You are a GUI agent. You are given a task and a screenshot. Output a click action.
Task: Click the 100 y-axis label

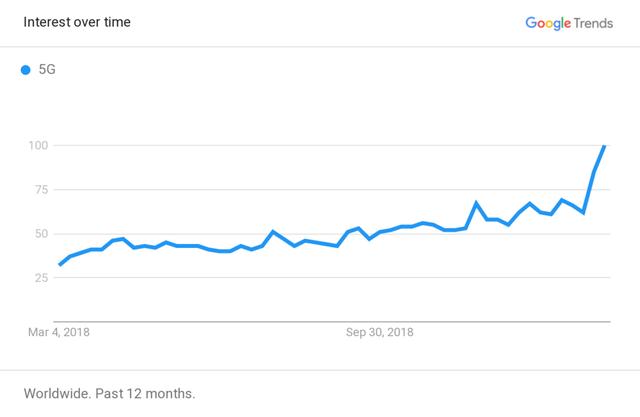click(38, 145)
